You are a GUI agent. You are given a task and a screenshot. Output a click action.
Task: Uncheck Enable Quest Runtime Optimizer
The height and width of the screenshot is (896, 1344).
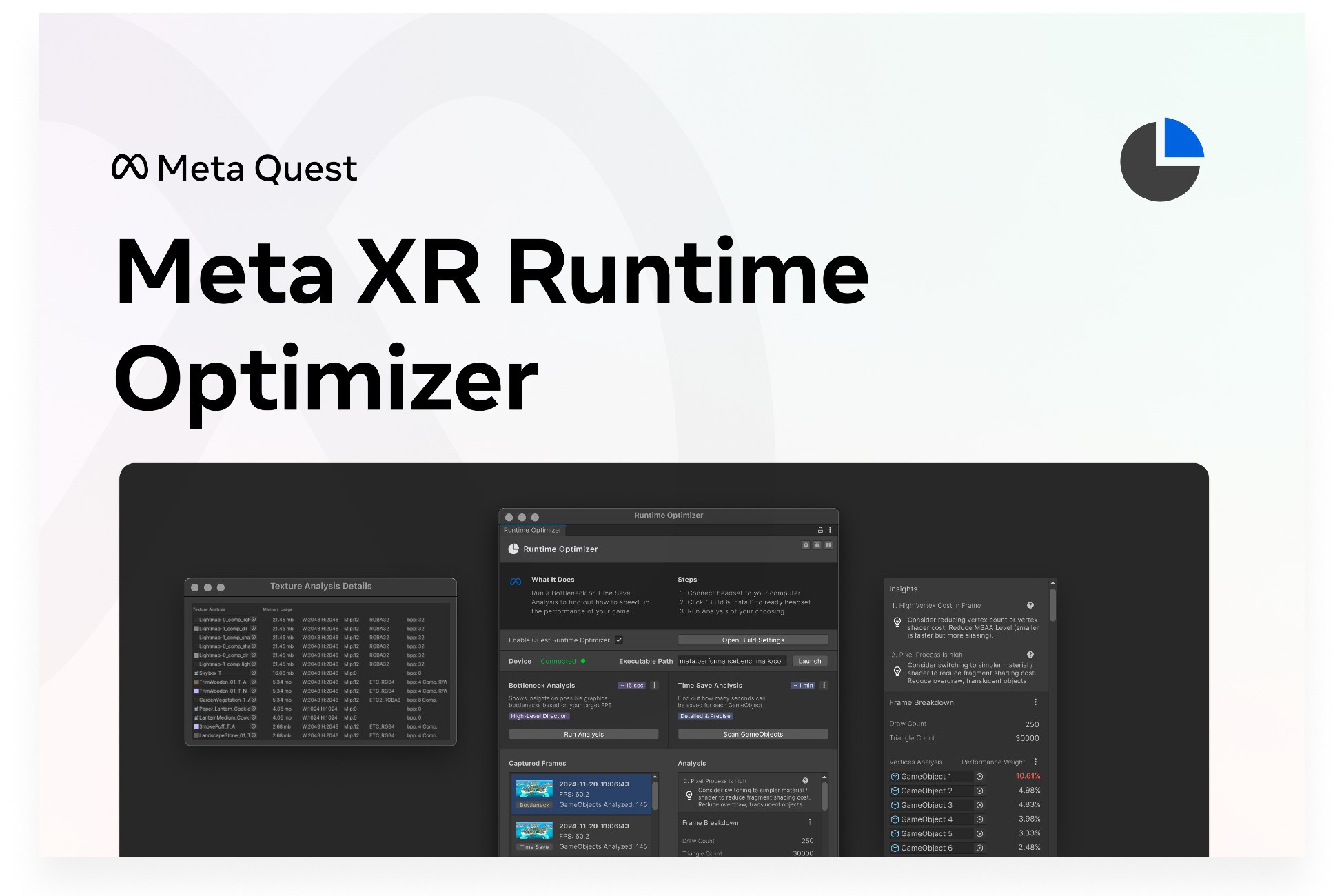(619, 640)
